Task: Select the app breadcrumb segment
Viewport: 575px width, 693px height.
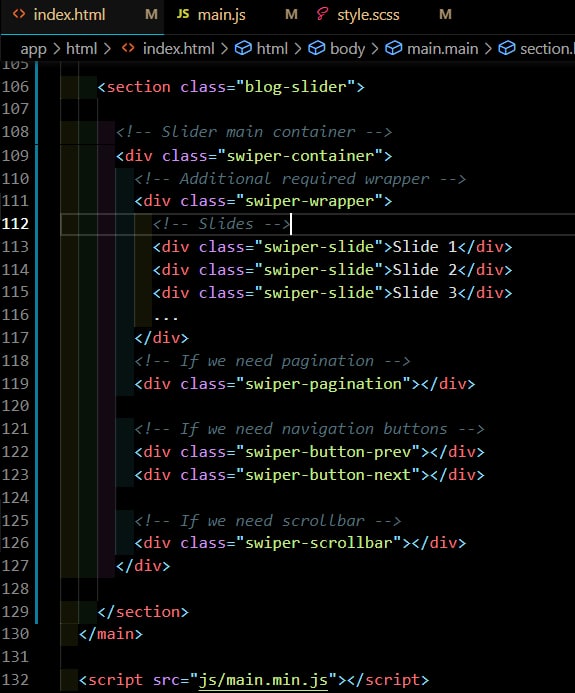Action: click(x=33, y=49)
